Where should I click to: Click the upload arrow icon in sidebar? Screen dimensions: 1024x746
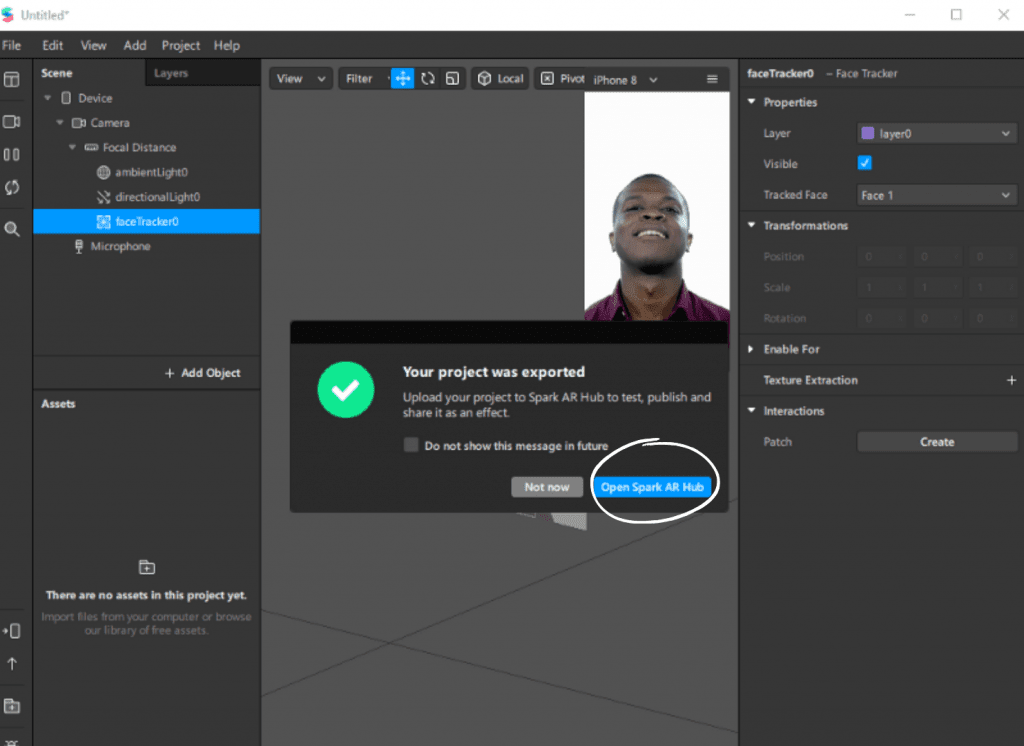(12, 664)
